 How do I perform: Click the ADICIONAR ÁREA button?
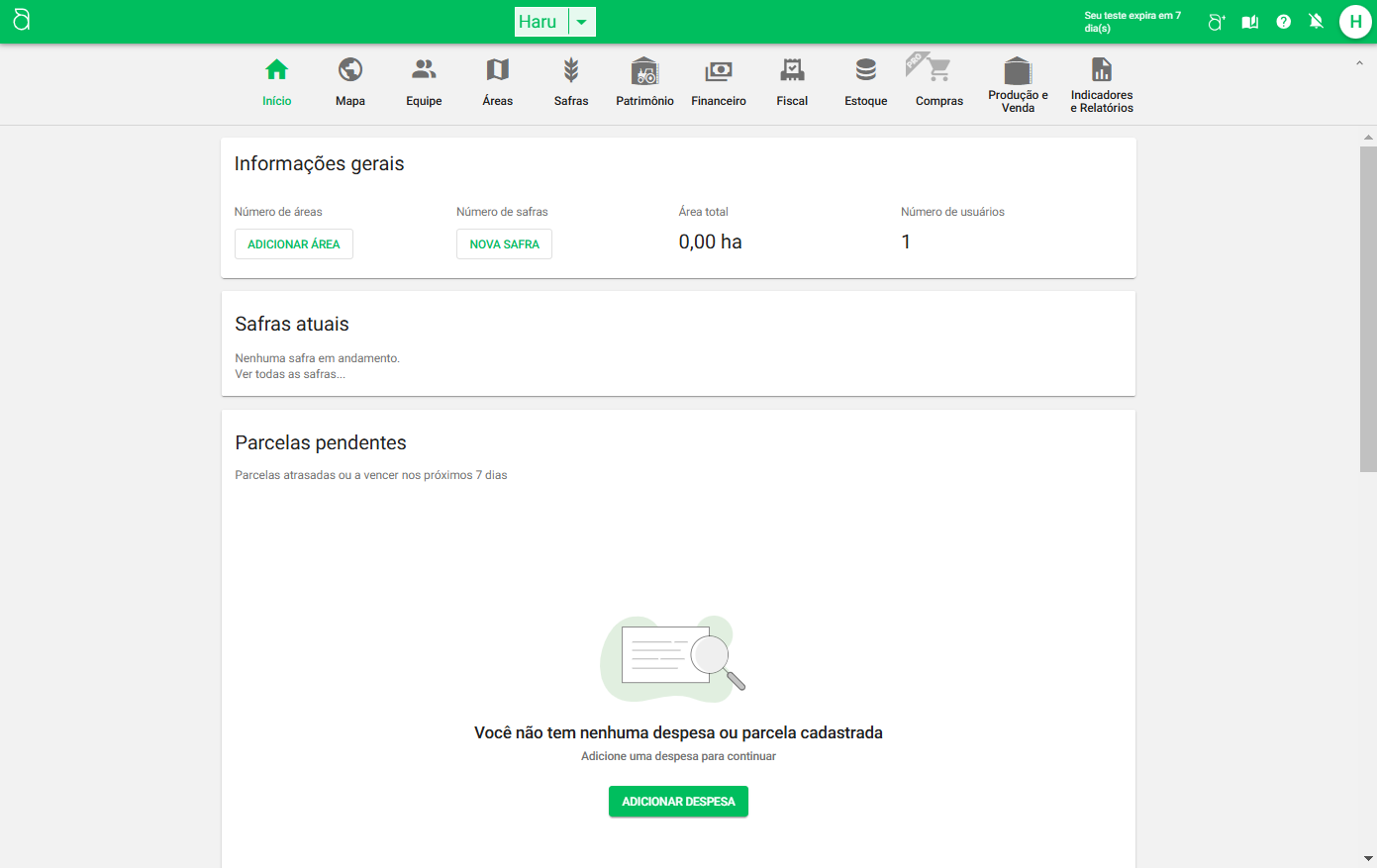(x=294, y=244)
